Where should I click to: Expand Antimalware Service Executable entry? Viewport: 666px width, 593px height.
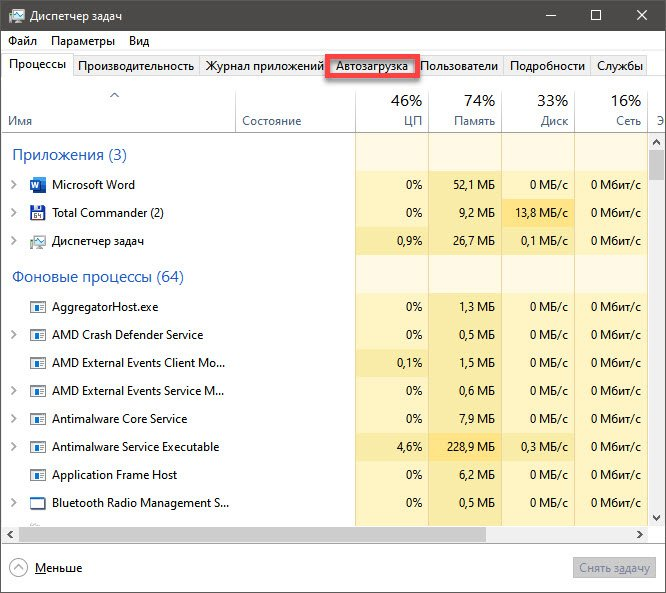[14, 447]
